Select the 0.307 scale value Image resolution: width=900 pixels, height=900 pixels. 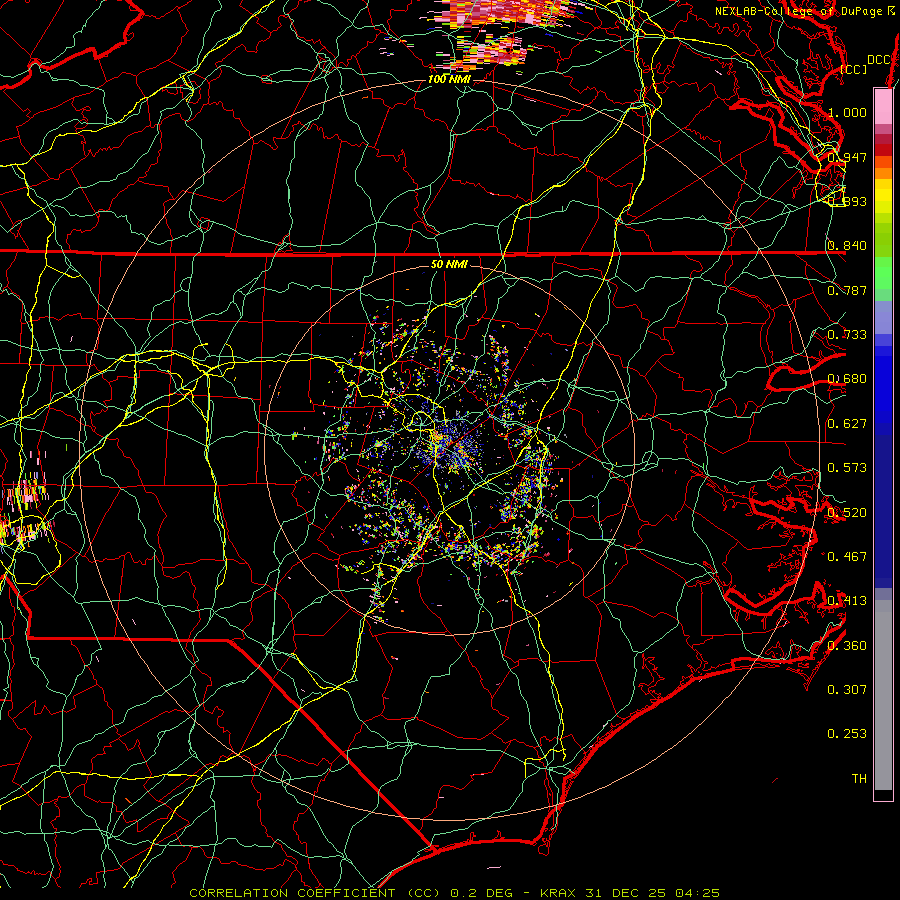point(847,690)
